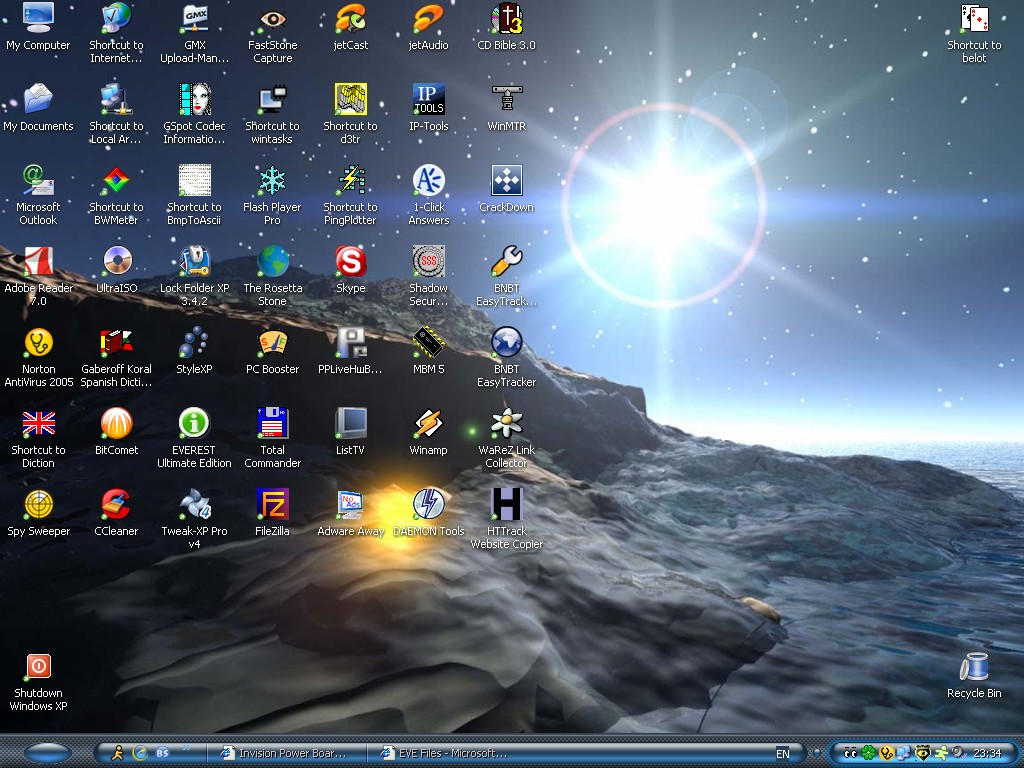Select the PC Booster icon
This screenshot has width=1024, height=768.
pyautogui.click(x=272, y=342)
